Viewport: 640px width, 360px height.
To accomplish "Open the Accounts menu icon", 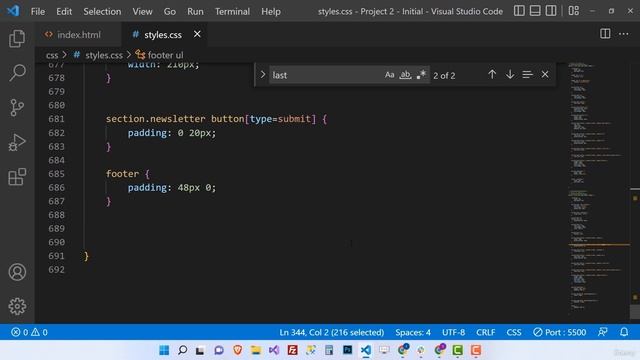I will click(x=17, y=272).
